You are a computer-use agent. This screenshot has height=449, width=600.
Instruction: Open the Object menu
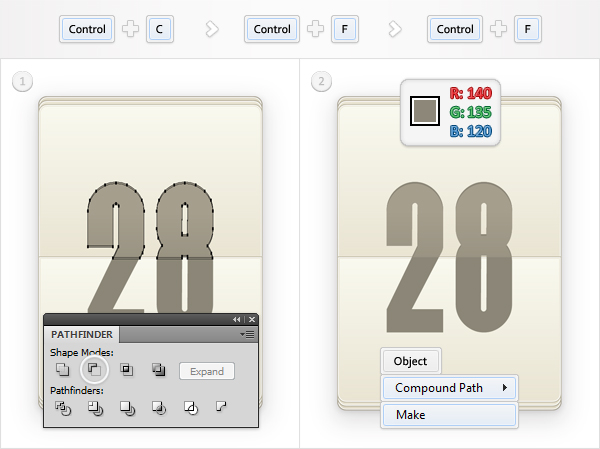pos(411,361)
